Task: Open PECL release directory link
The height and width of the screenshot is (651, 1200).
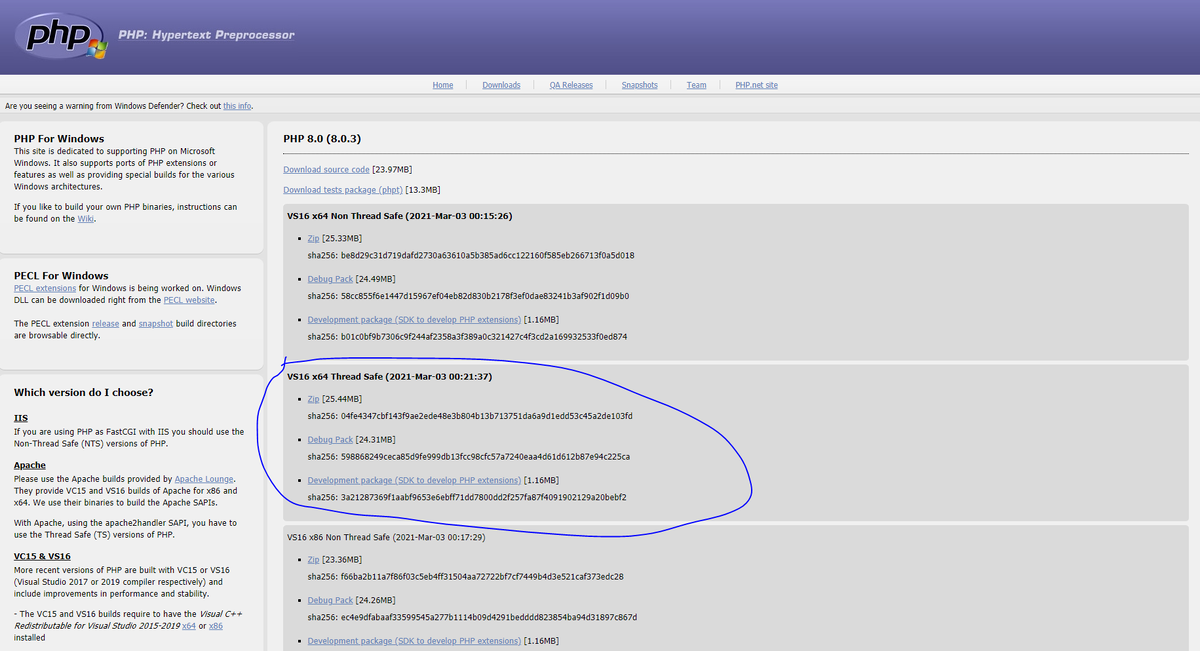Action: [x=105, y=324]
